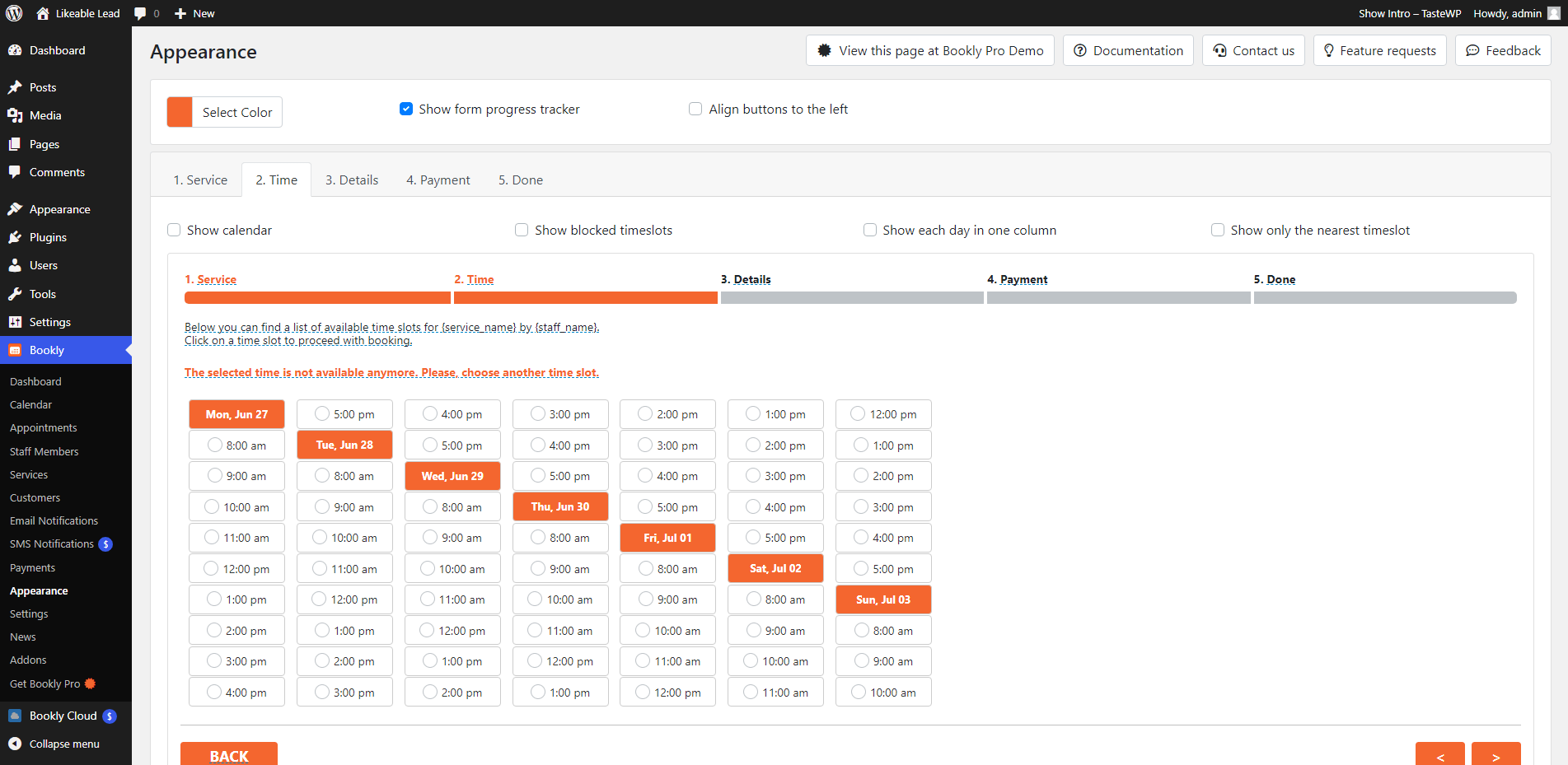Open Email Notifications in Bookly submenu

(x=54, y=520)
